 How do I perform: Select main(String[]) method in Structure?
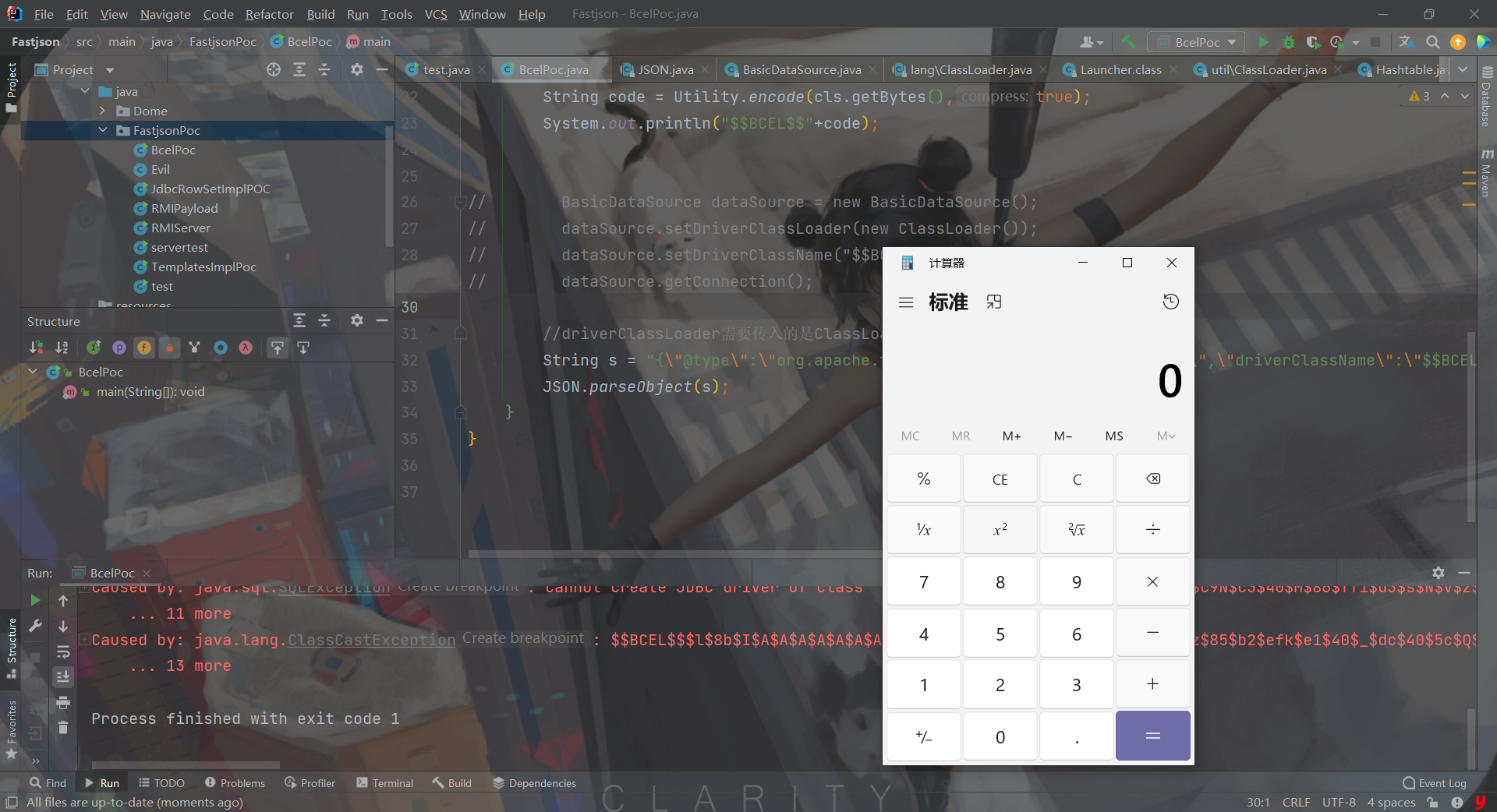(x=150, y=391)
